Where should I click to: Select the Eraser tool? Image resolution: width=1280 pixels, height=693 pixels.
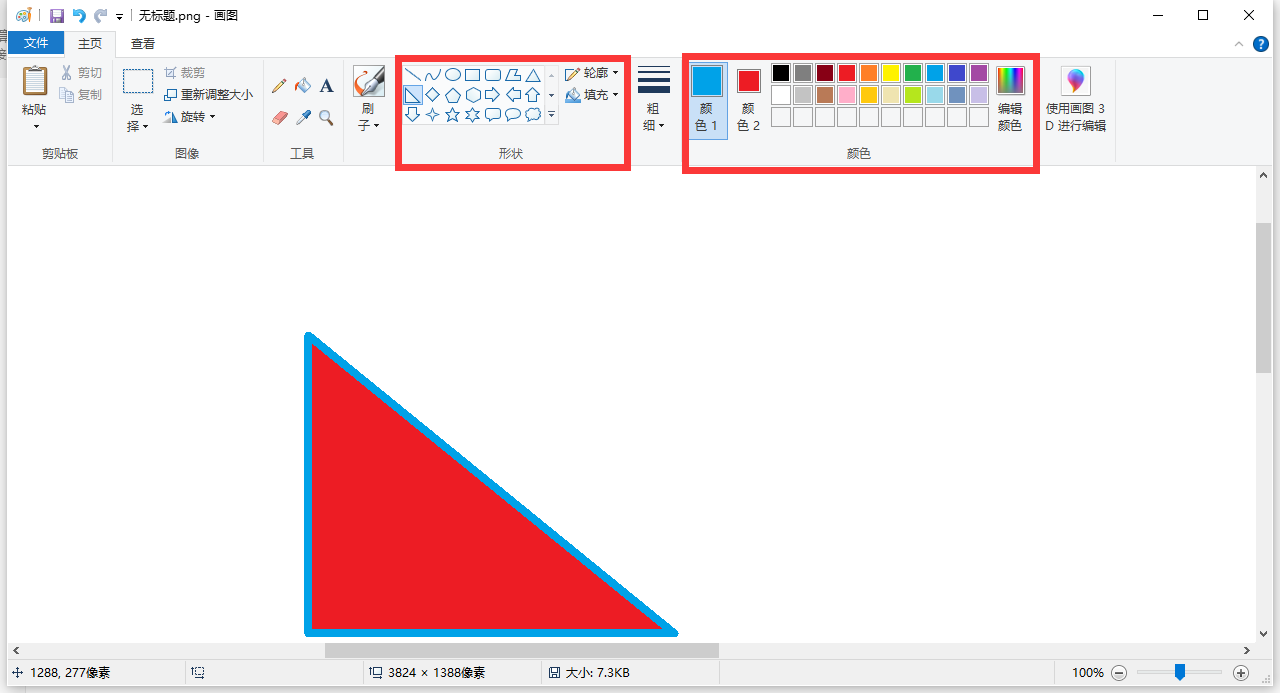click(279, 118)
